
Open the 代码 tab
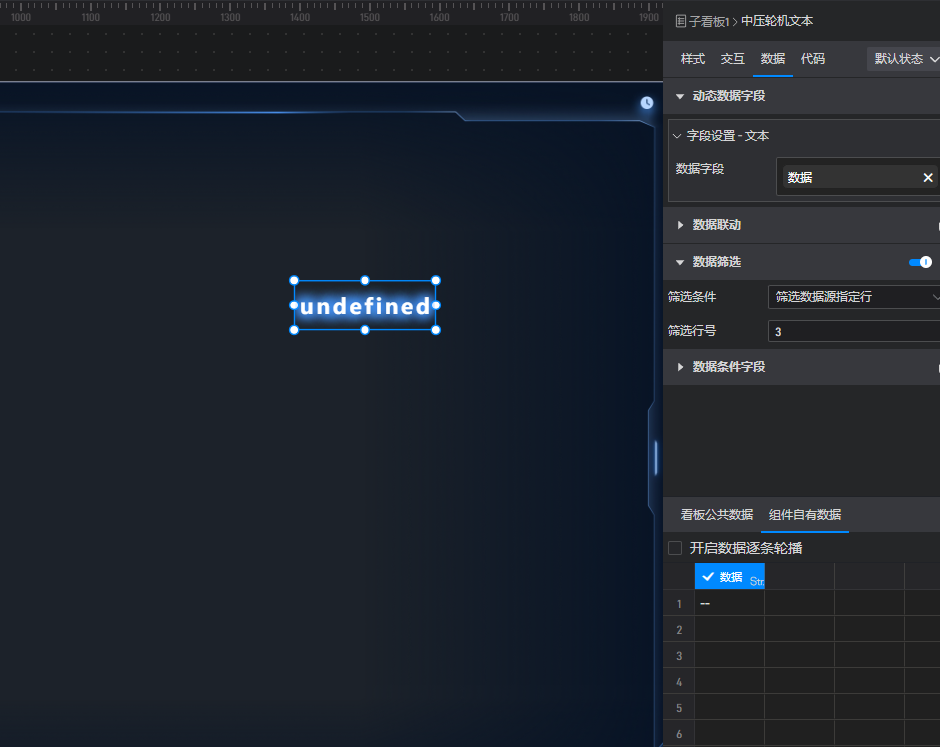813,59
